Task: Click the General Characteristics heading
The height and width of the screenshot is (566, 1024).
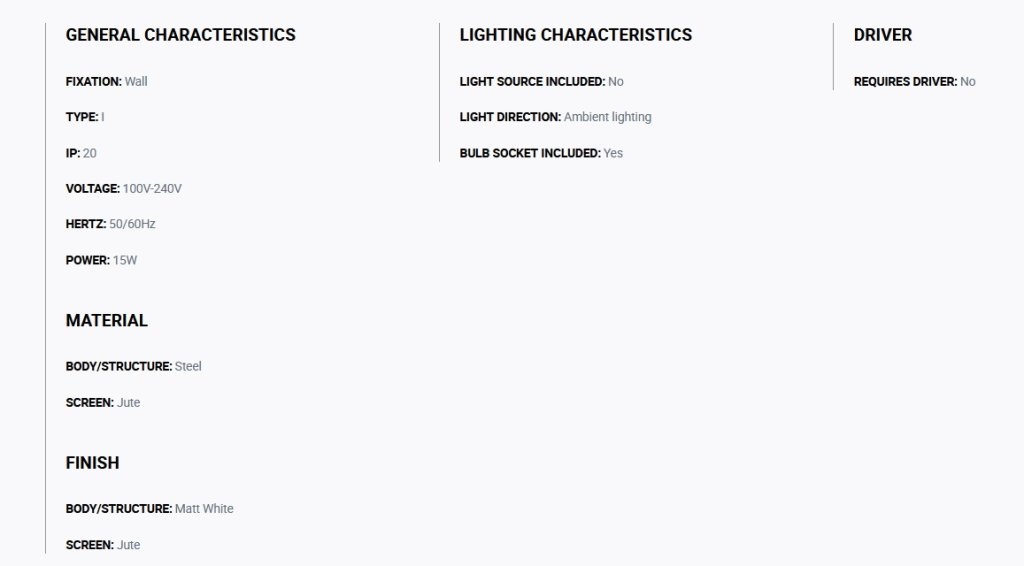Action: coord(180,35)
